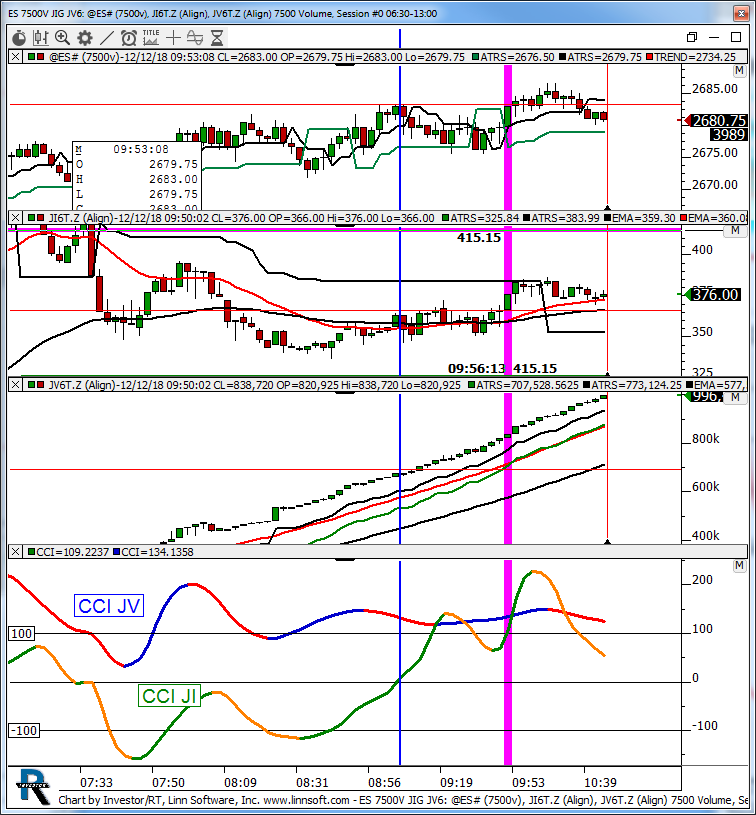Close the ES price pane with X box
This screenshot has height=815, width=756.
pyautogui.click(x=14, y=57)
